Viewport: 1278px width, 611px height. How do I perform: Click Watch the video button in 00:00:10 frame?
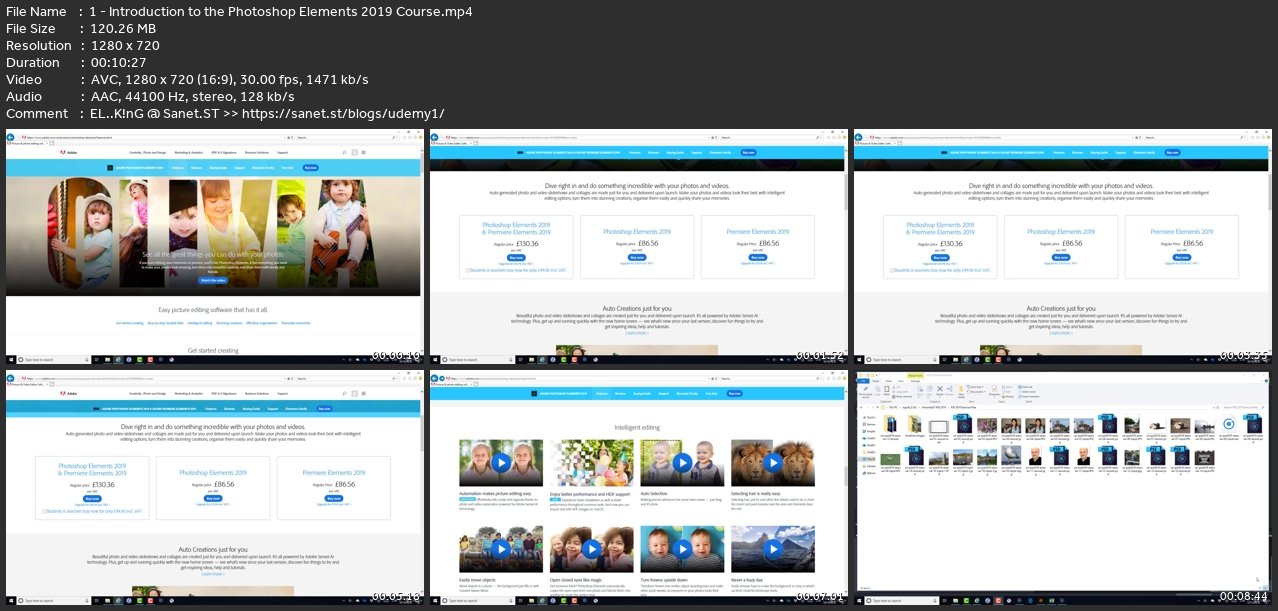213,280
